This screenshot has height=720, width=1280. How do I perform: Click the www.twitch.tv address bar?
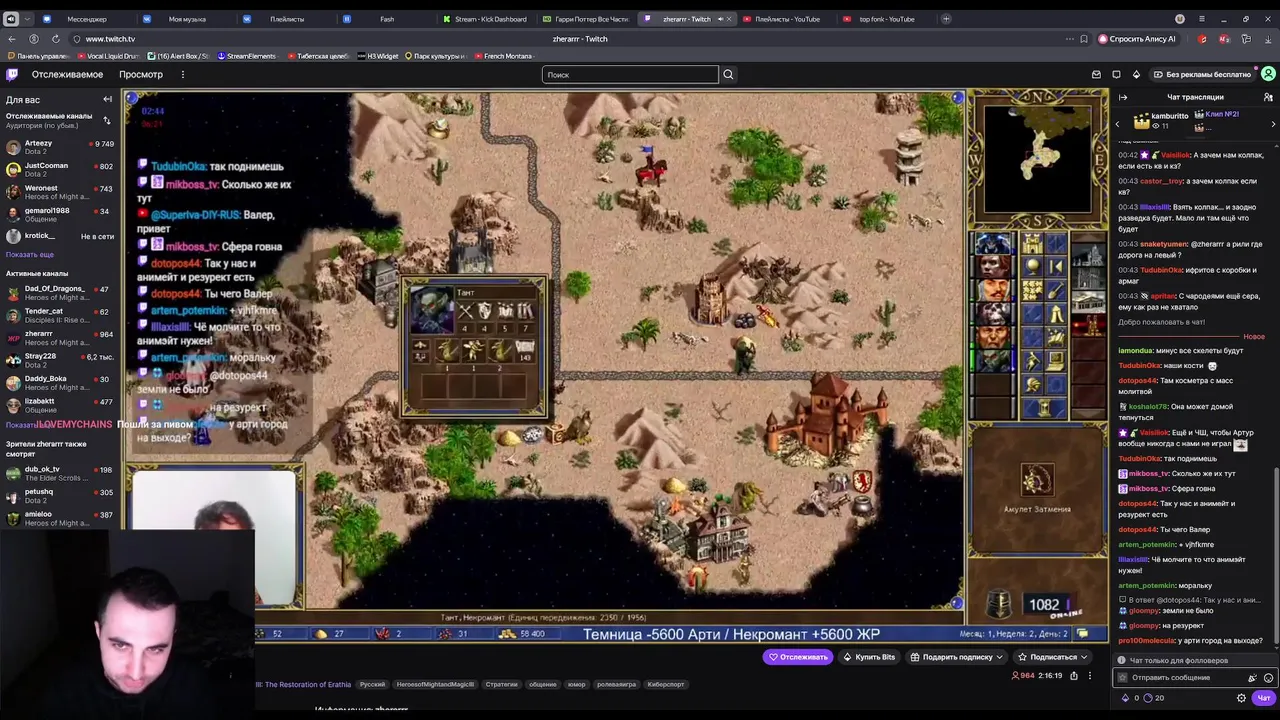[x=110, y=39]
